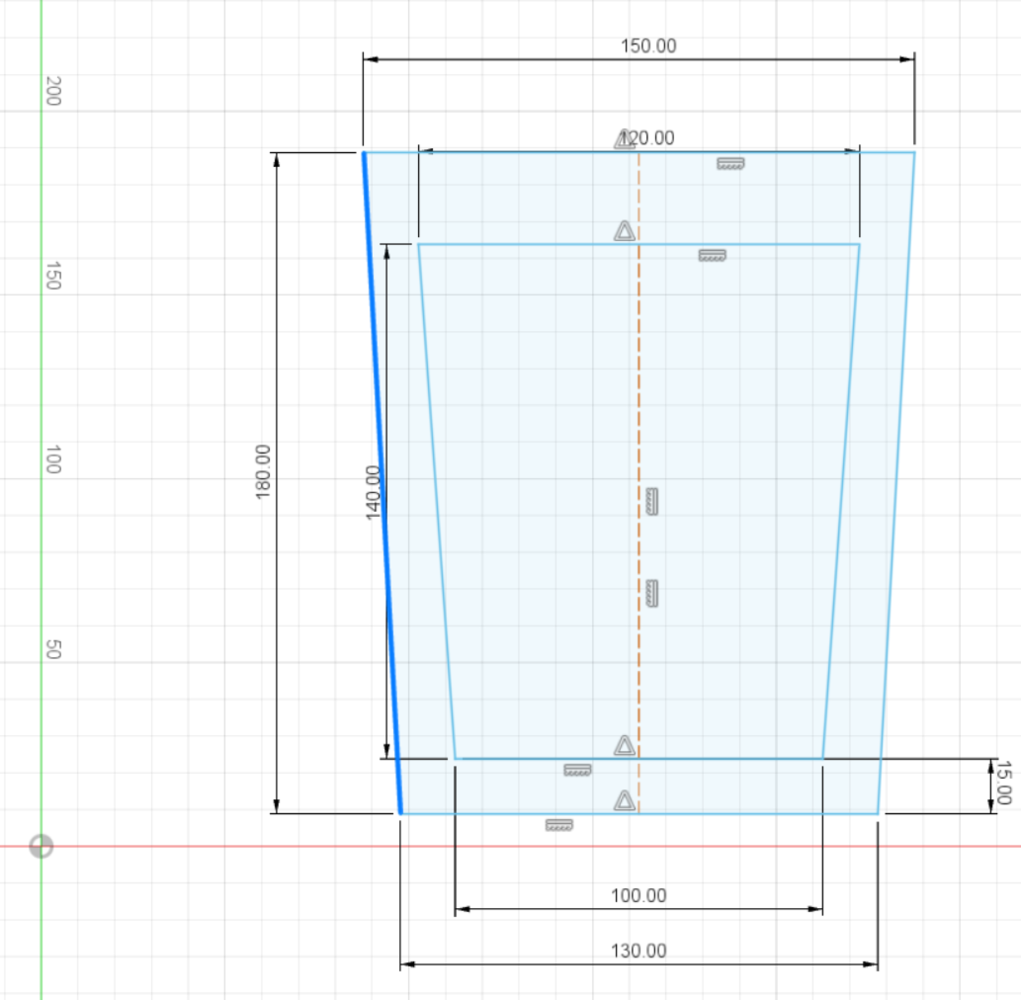Click the 140.00 vertical dimension
This screenshot has width=1021, height=1000.
373,492
